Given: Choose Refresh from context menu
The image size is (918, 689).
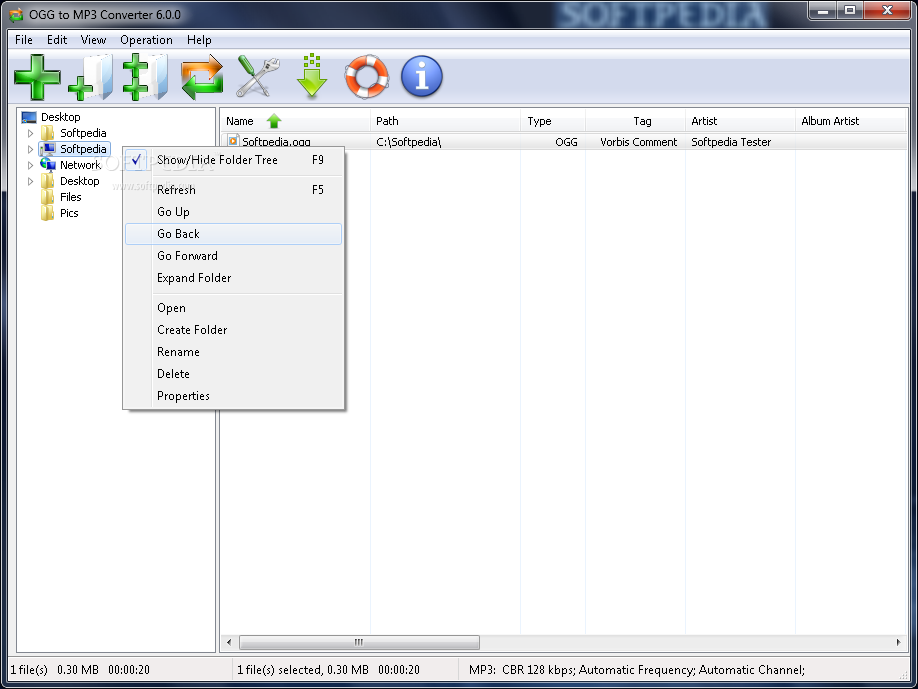Looking at the screenshot, I should tap(233, 190).
